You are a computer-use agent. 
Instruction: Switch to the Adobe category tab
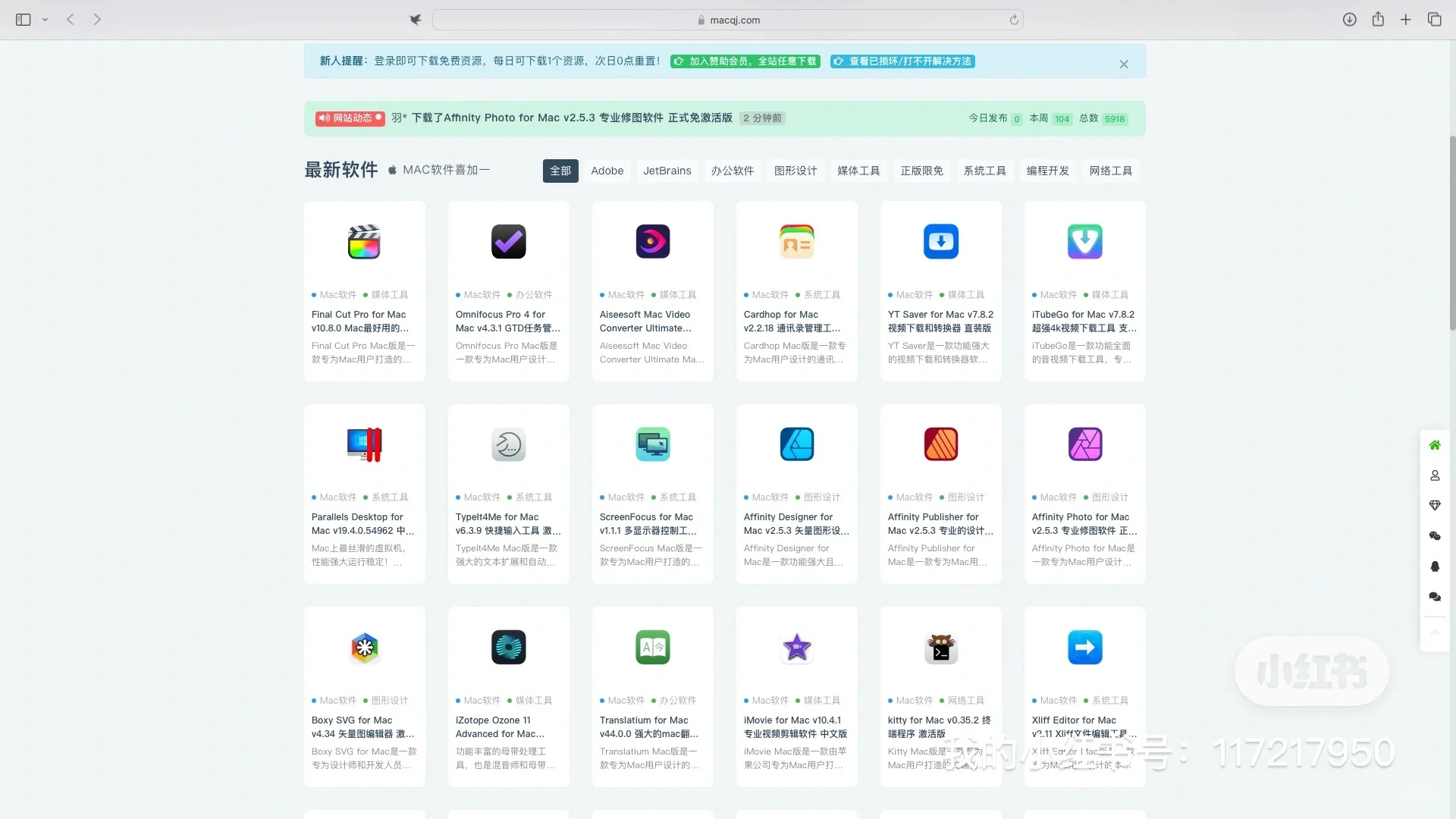coord(607,171)
